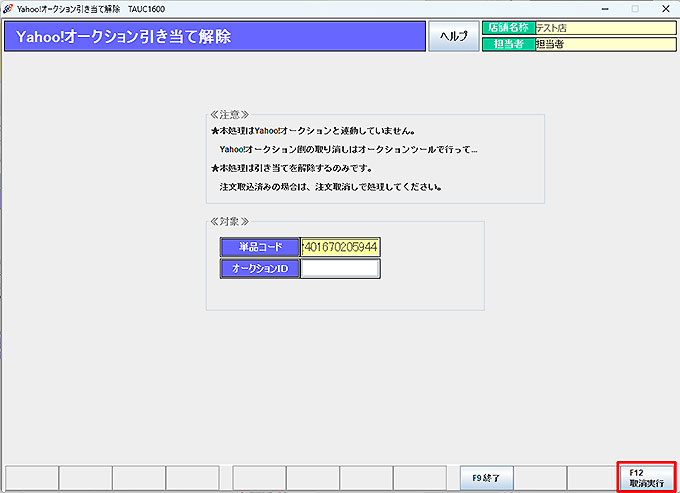Click the ≪注意≫ group heading
This screenshot has height=493, width=680.
229,114
